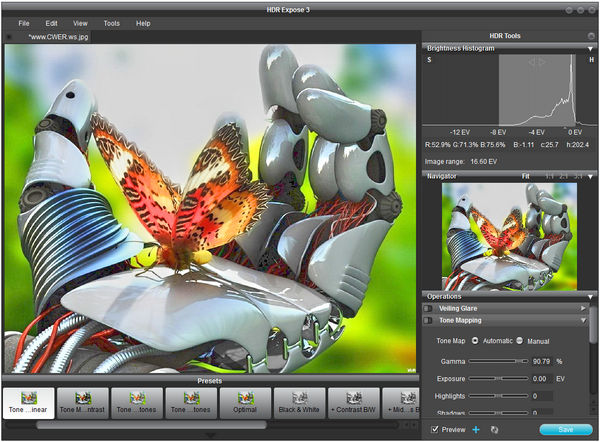Apply the Black & White preset

pyautogui.click(x=298, y=403)
